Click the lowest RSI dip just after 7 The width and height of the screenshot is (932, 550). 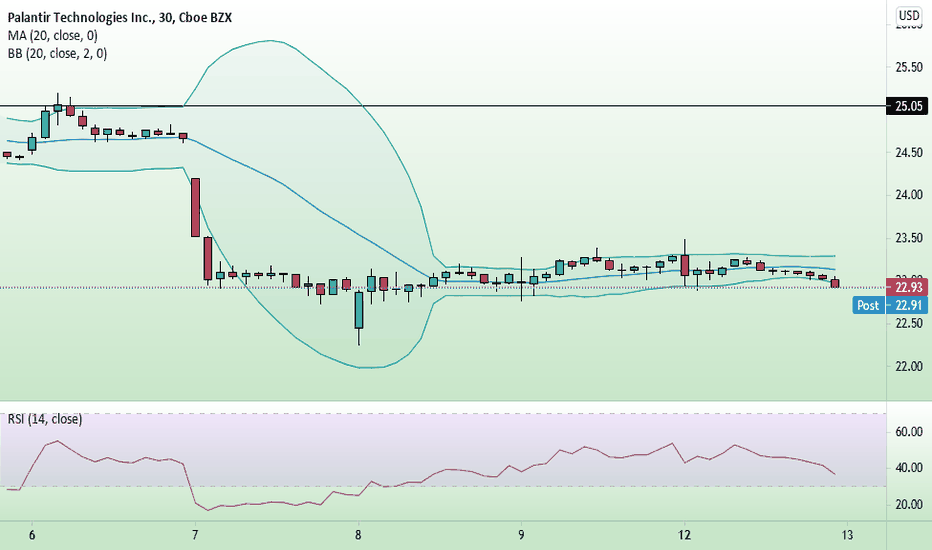pyautogui.click(x=208, y=510)
